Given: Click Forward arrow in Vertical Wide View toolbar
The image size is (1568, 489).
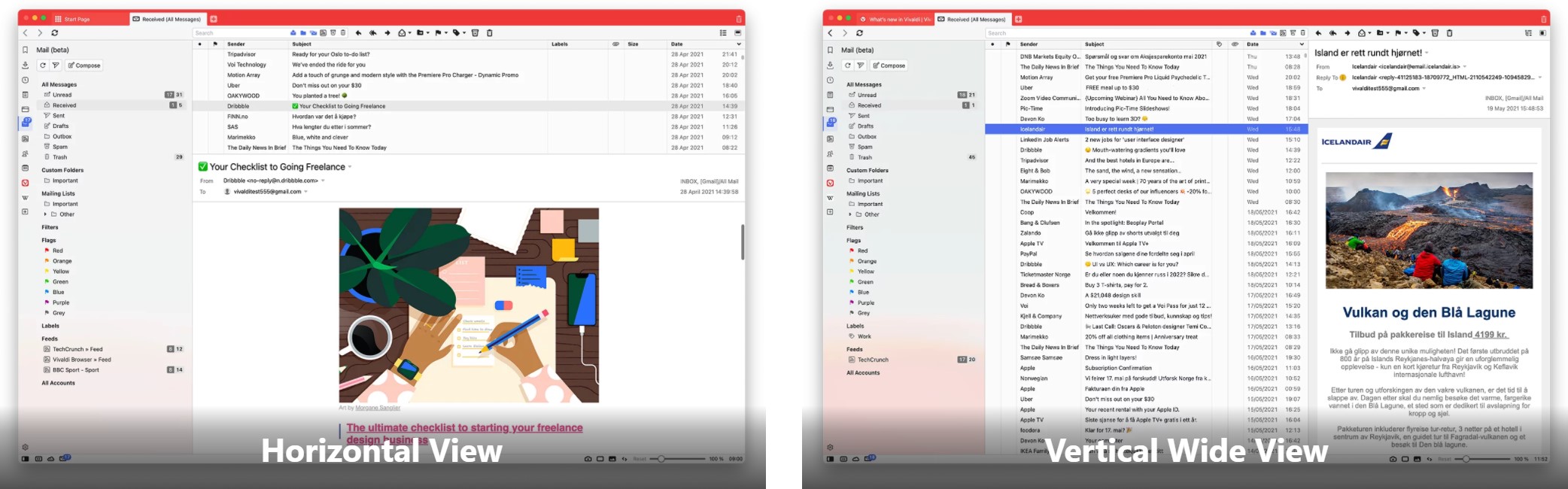Looking at the screenshot, I should point(1348,33).
